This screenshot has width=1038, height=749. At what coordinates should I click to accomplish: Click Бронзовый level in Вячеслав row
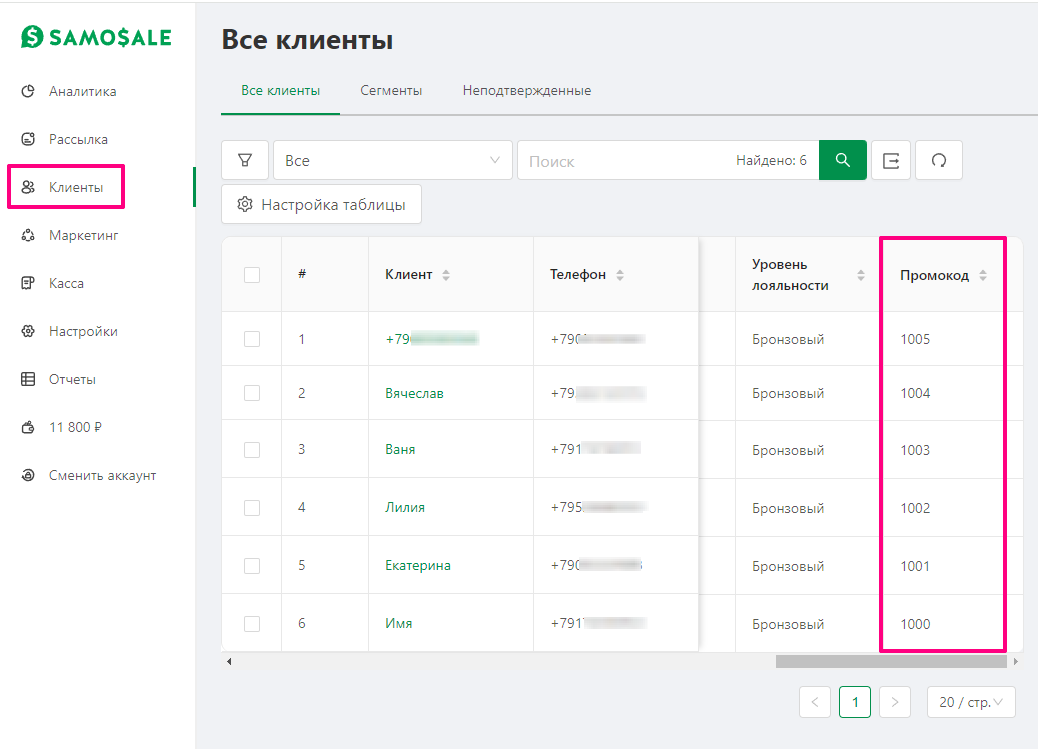[x=788, y=393]
